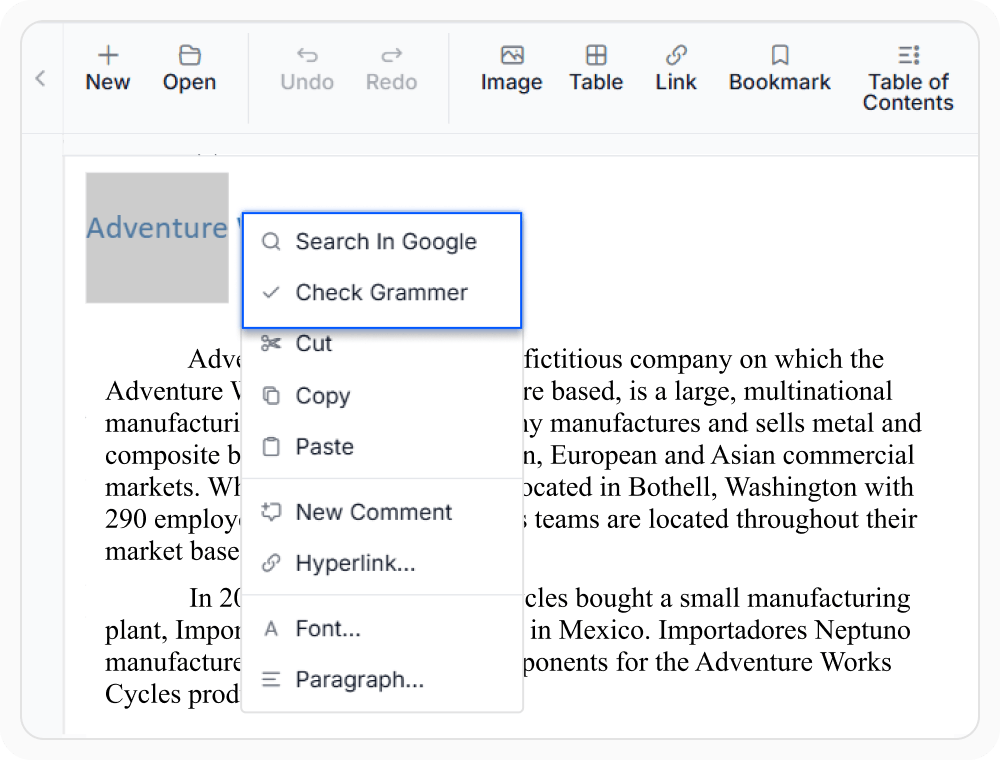
Task: Click the Redo arrow icon
Action: (392, 55)
